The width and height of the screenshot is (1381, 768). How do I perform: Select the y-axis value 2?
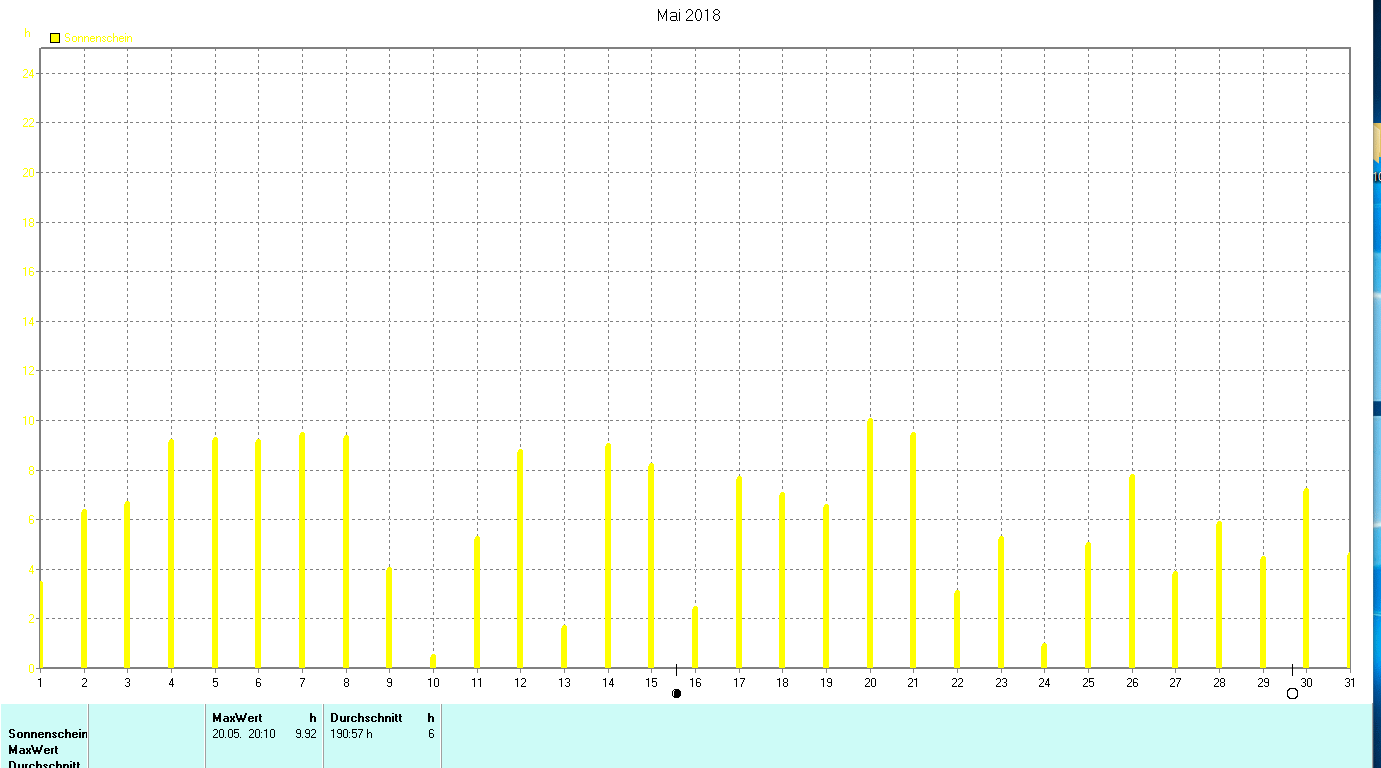click(32, 618)
